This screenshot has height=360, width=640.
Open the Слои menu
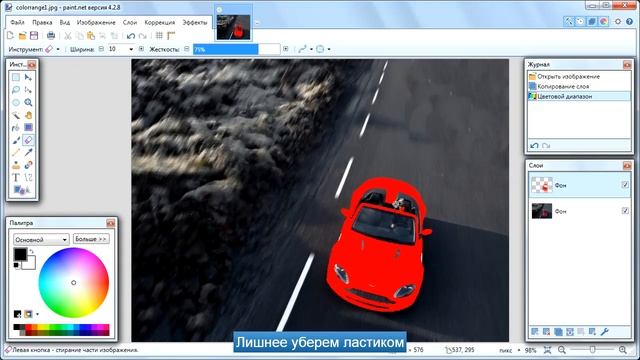[x=130, y=22]
